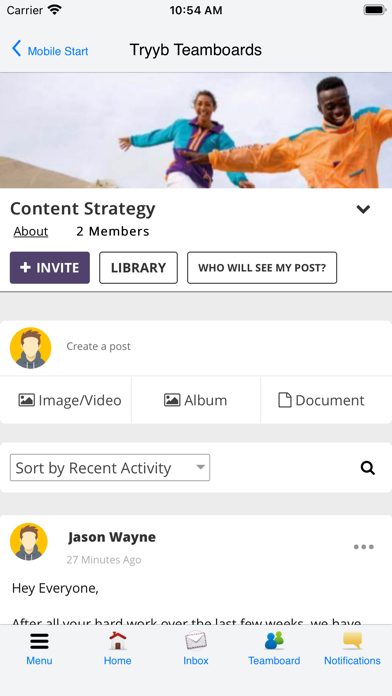392x696 pixels.
Task: Tap the team cover photo
Action: pyautogui.click(x=196, y=130)
